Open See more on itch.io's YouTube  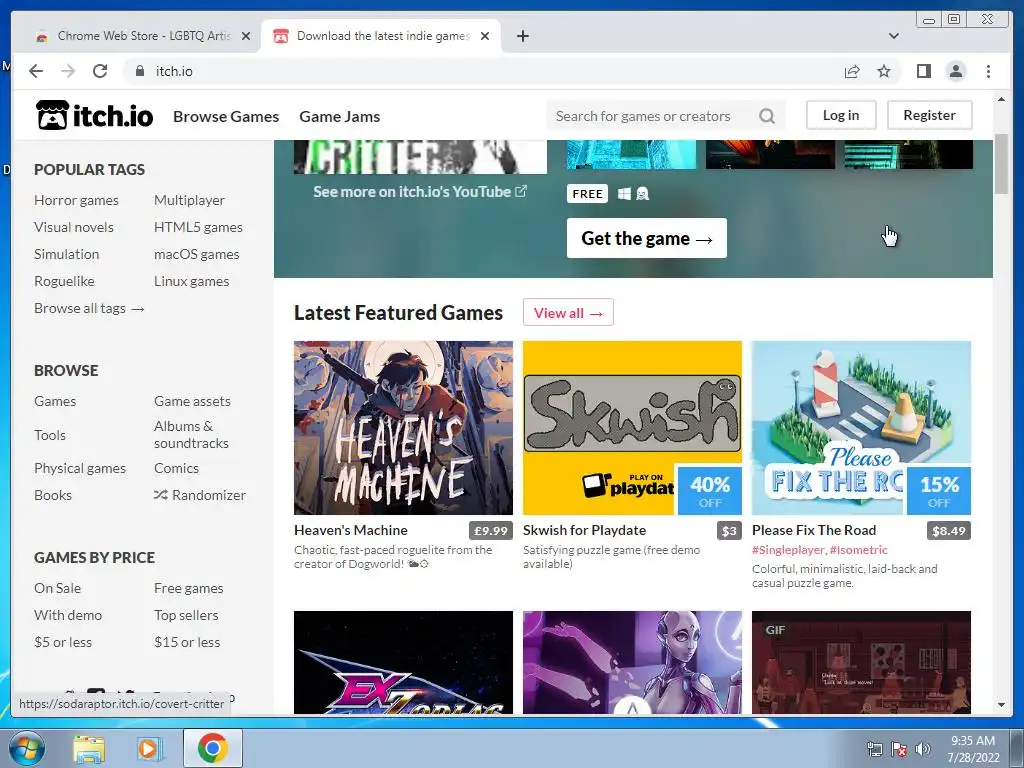[420, 191]
